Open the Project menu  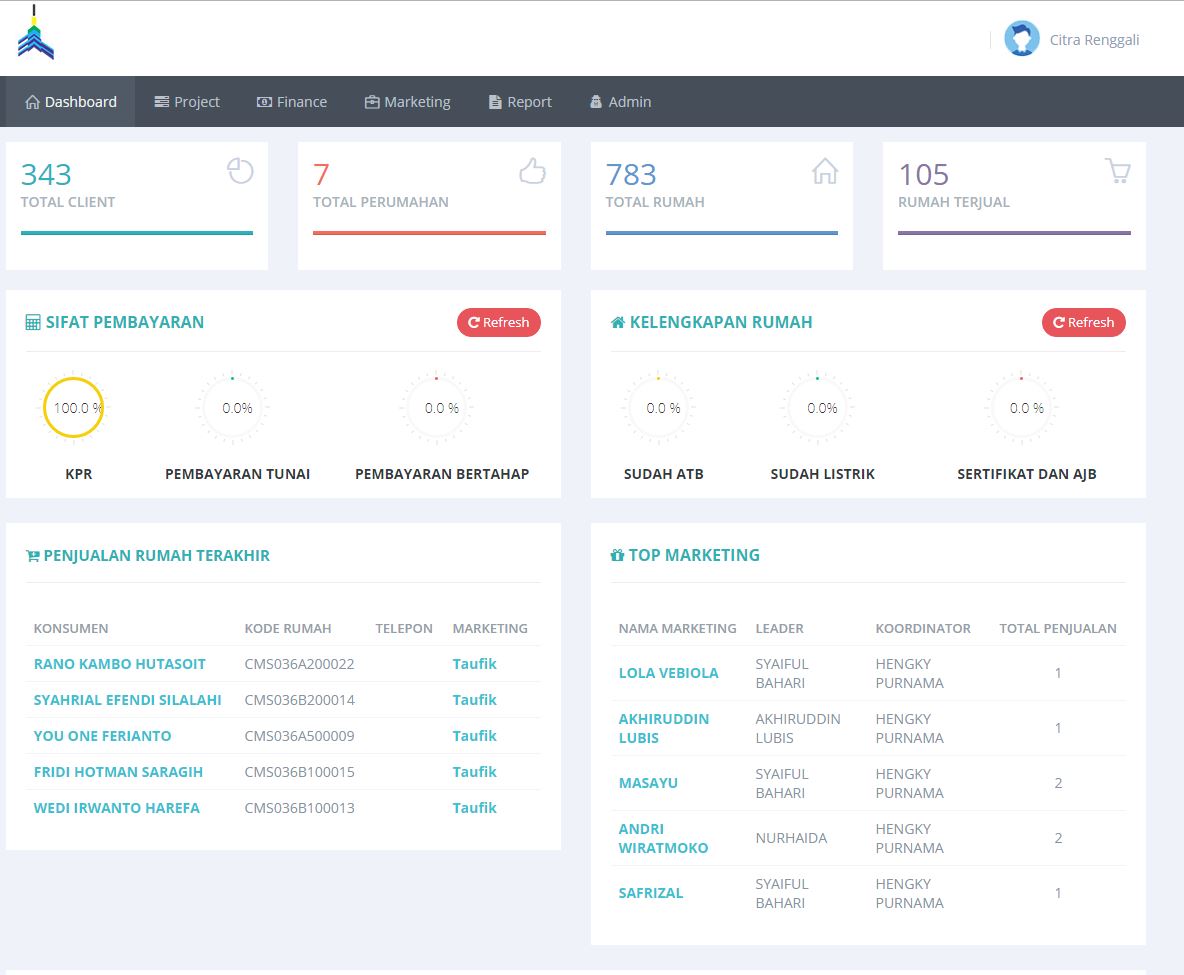coord(187,102)
